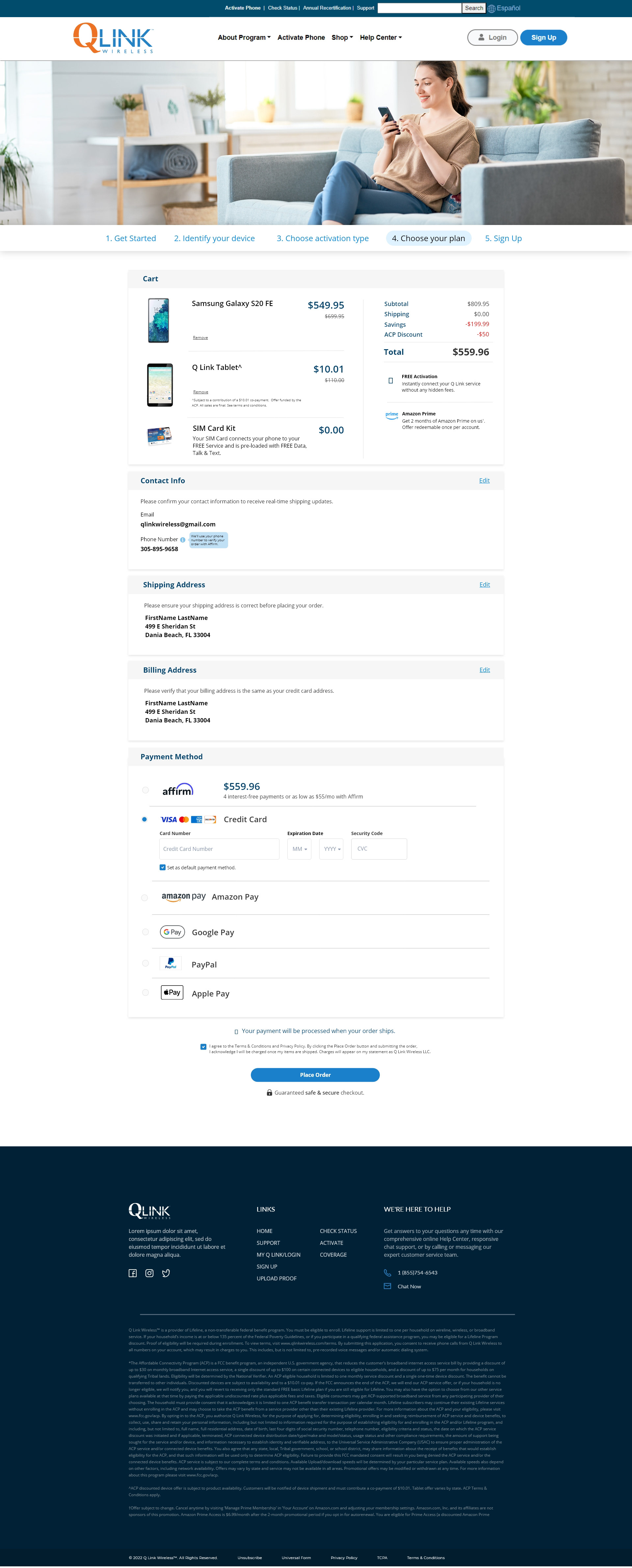Click the SIM Card Kit image
Screen dimensions: 632x1568
point(159,436)
